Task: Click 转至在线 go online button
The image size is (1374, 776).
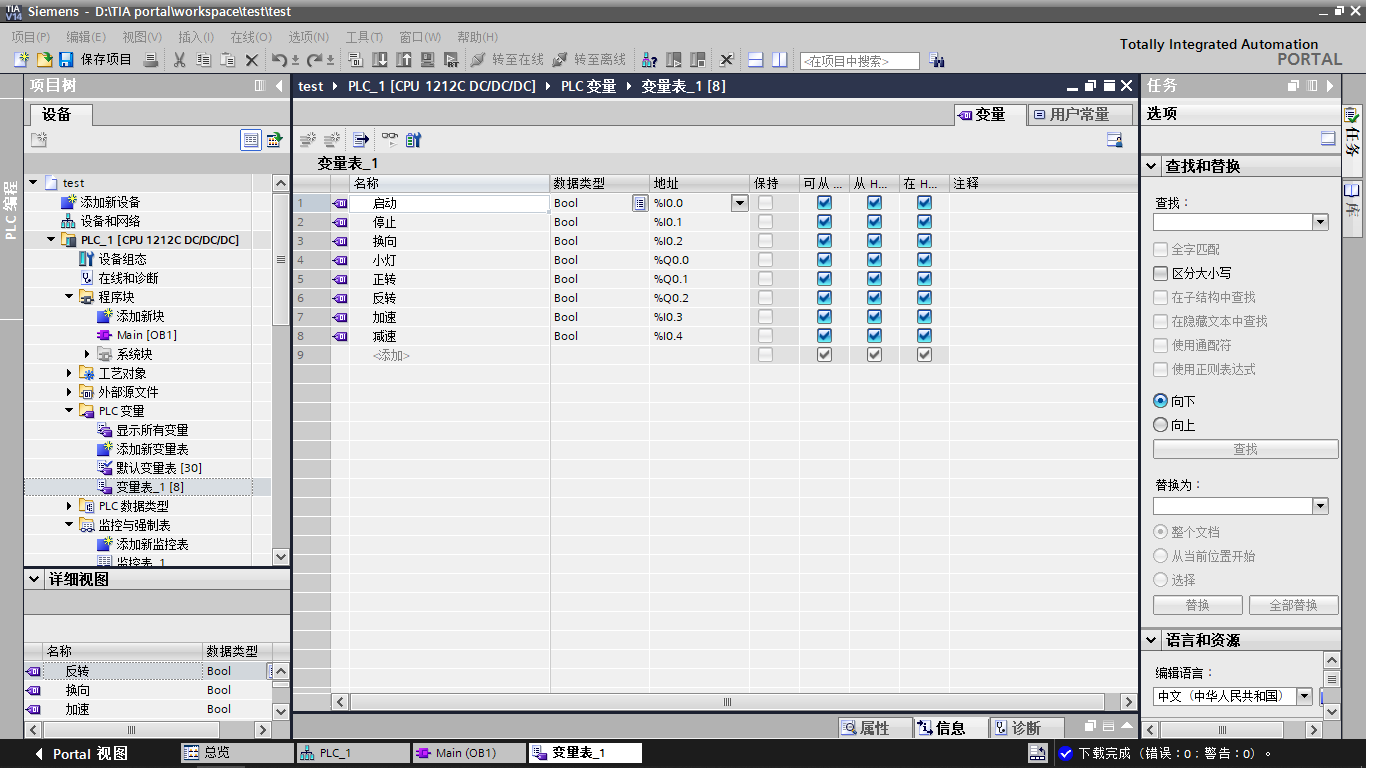Action: pos(508,60)
